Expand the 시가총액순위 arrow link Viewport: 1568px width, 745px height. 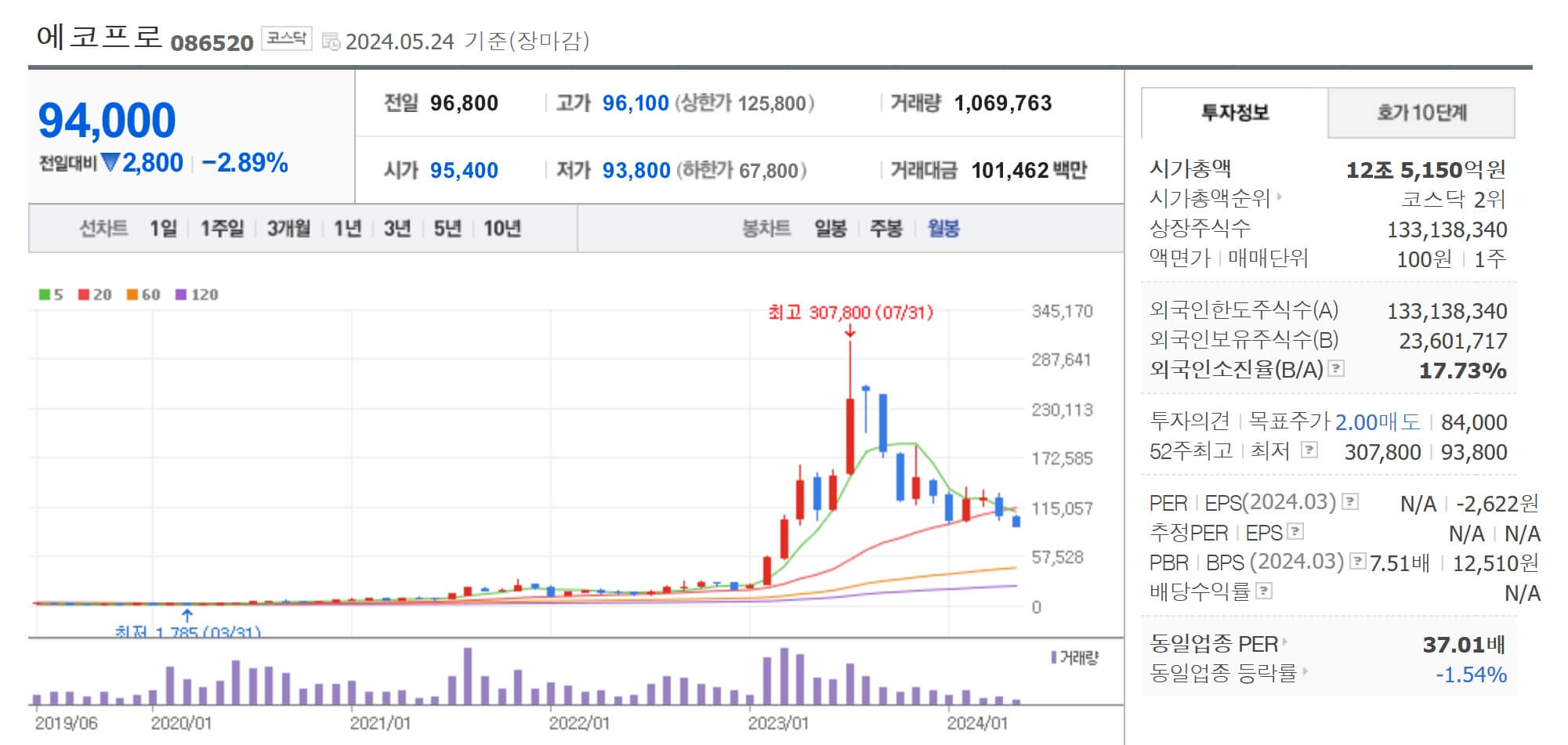tap(1280, 197)
